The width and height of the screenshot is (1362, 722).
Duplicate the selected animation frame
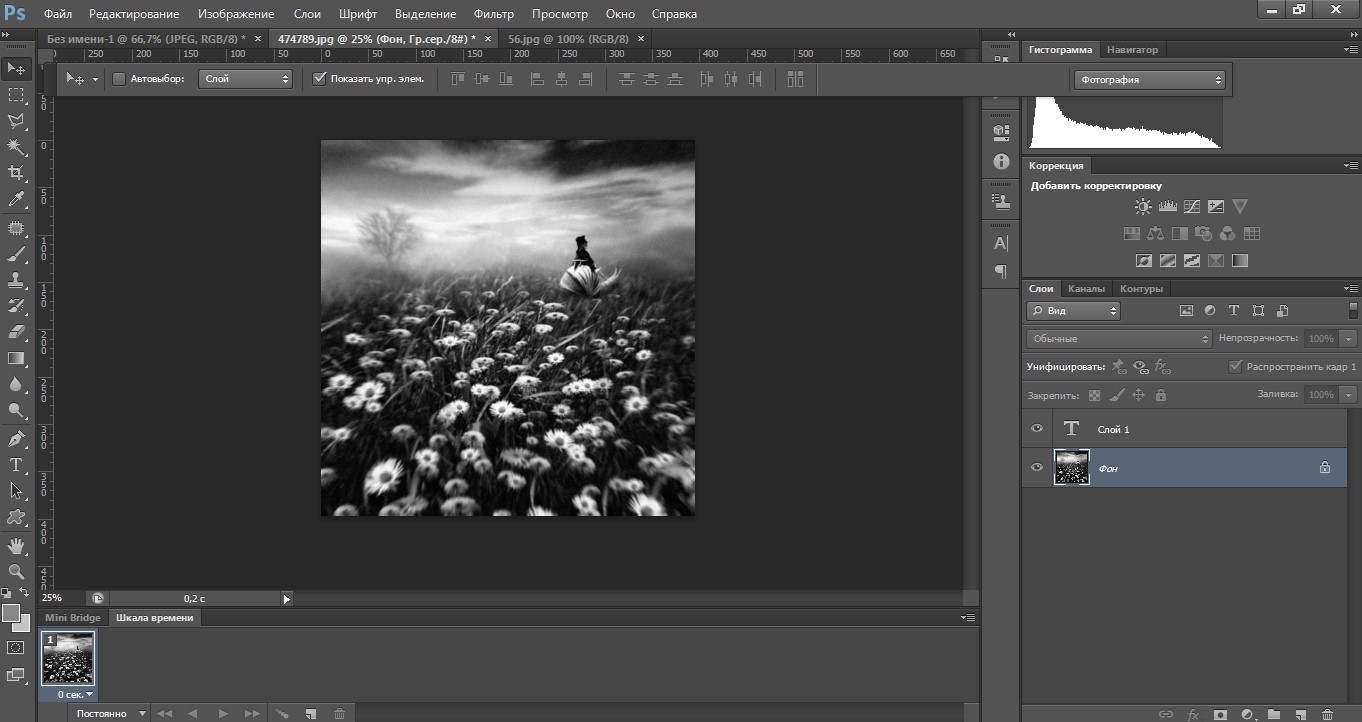point(312,714)
